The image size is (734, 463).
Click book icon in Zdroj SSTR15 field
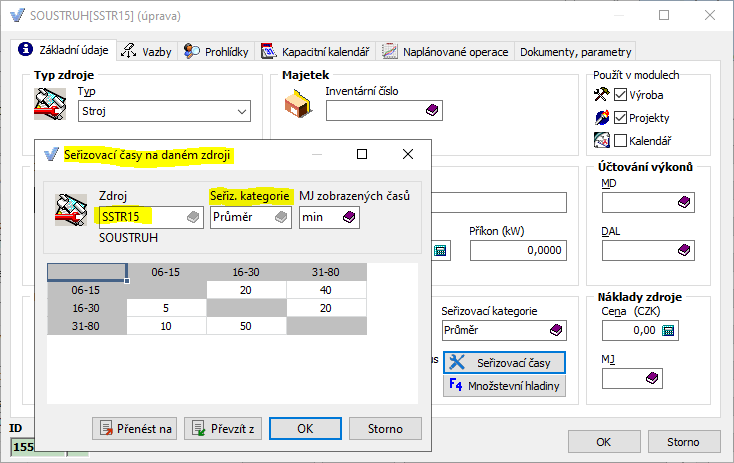click(x=192, y=217)
